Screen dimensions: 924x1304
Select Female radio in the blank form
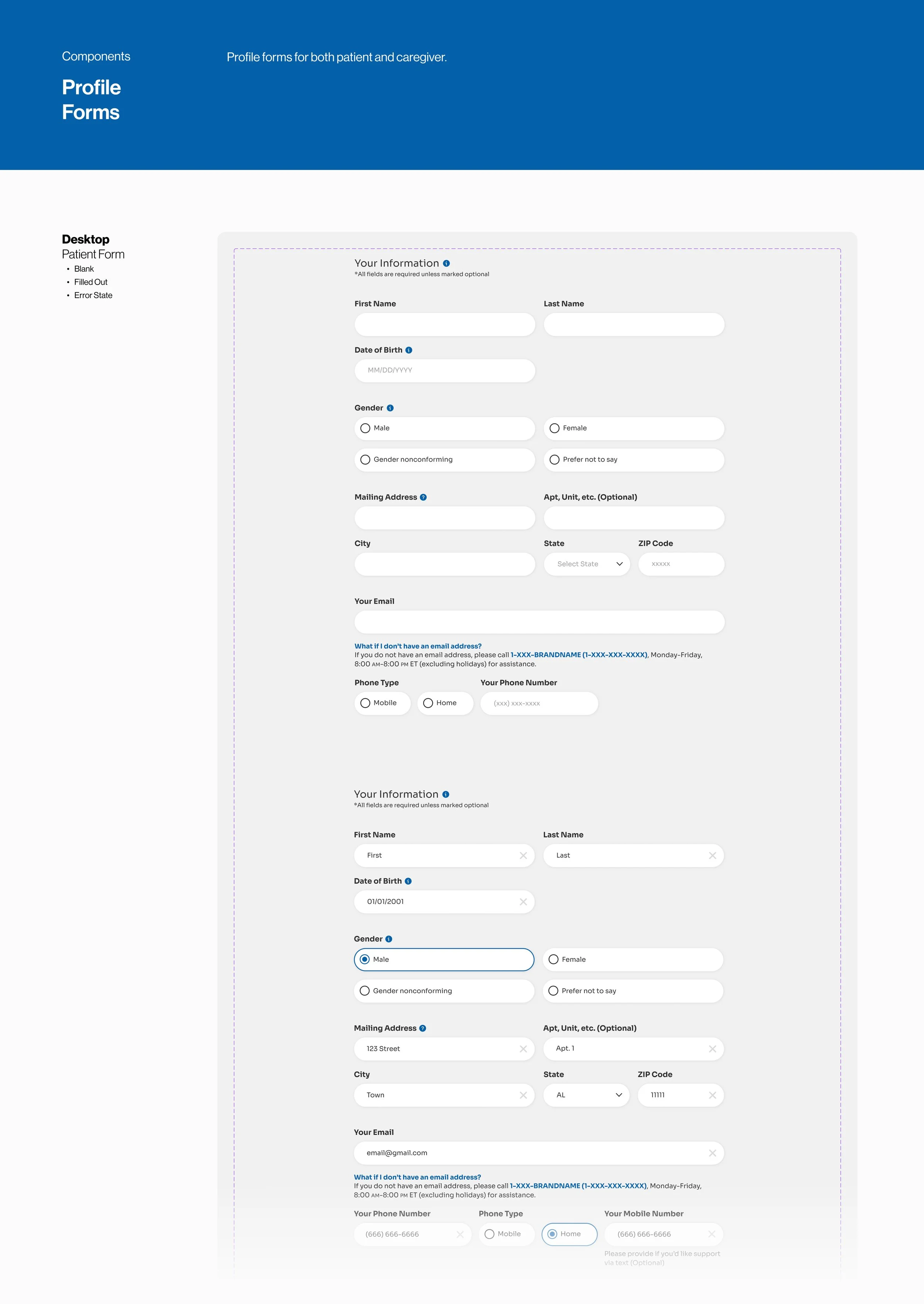tap(555, 428)
